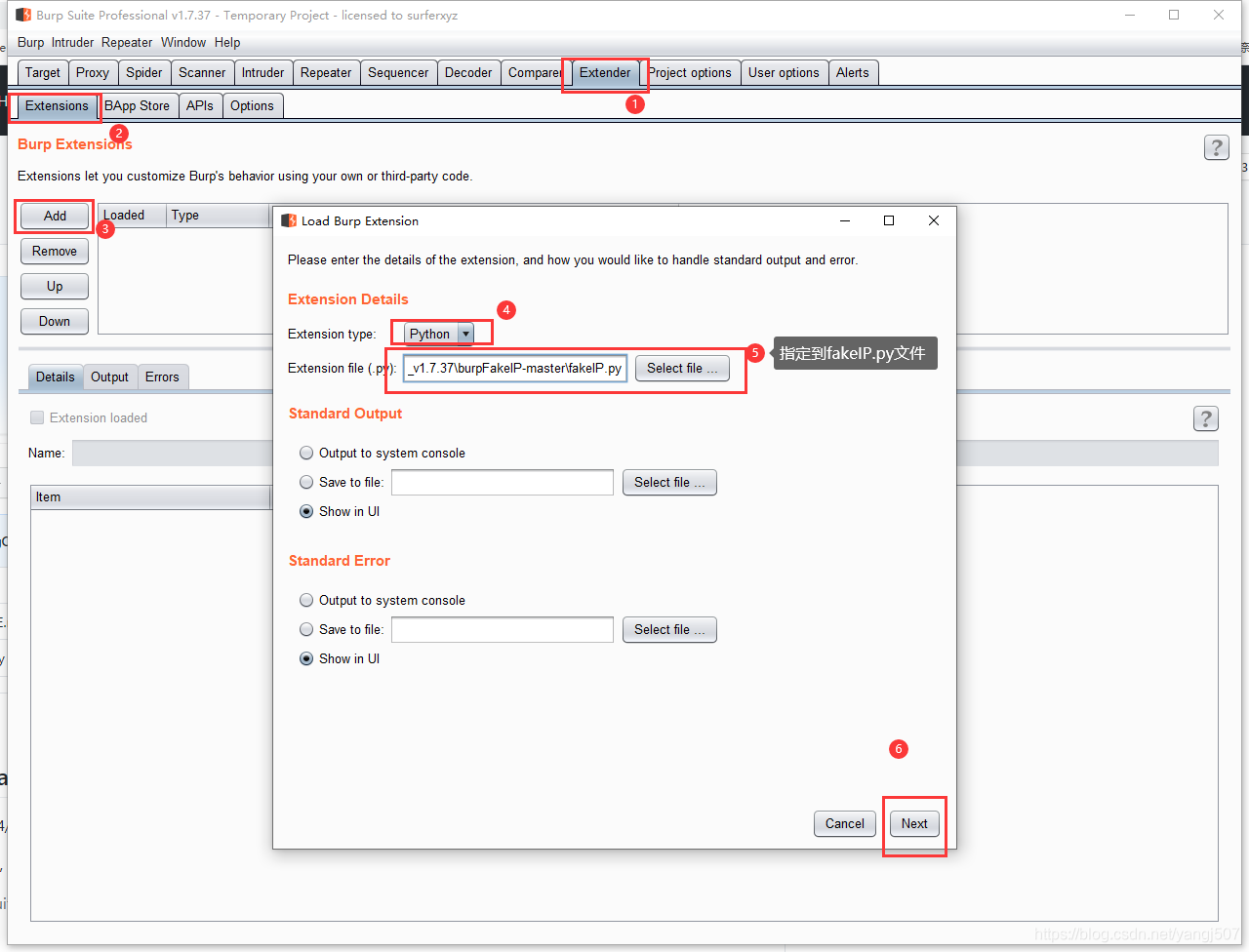Maximize the main Burp Suite window

point(1174,15)
